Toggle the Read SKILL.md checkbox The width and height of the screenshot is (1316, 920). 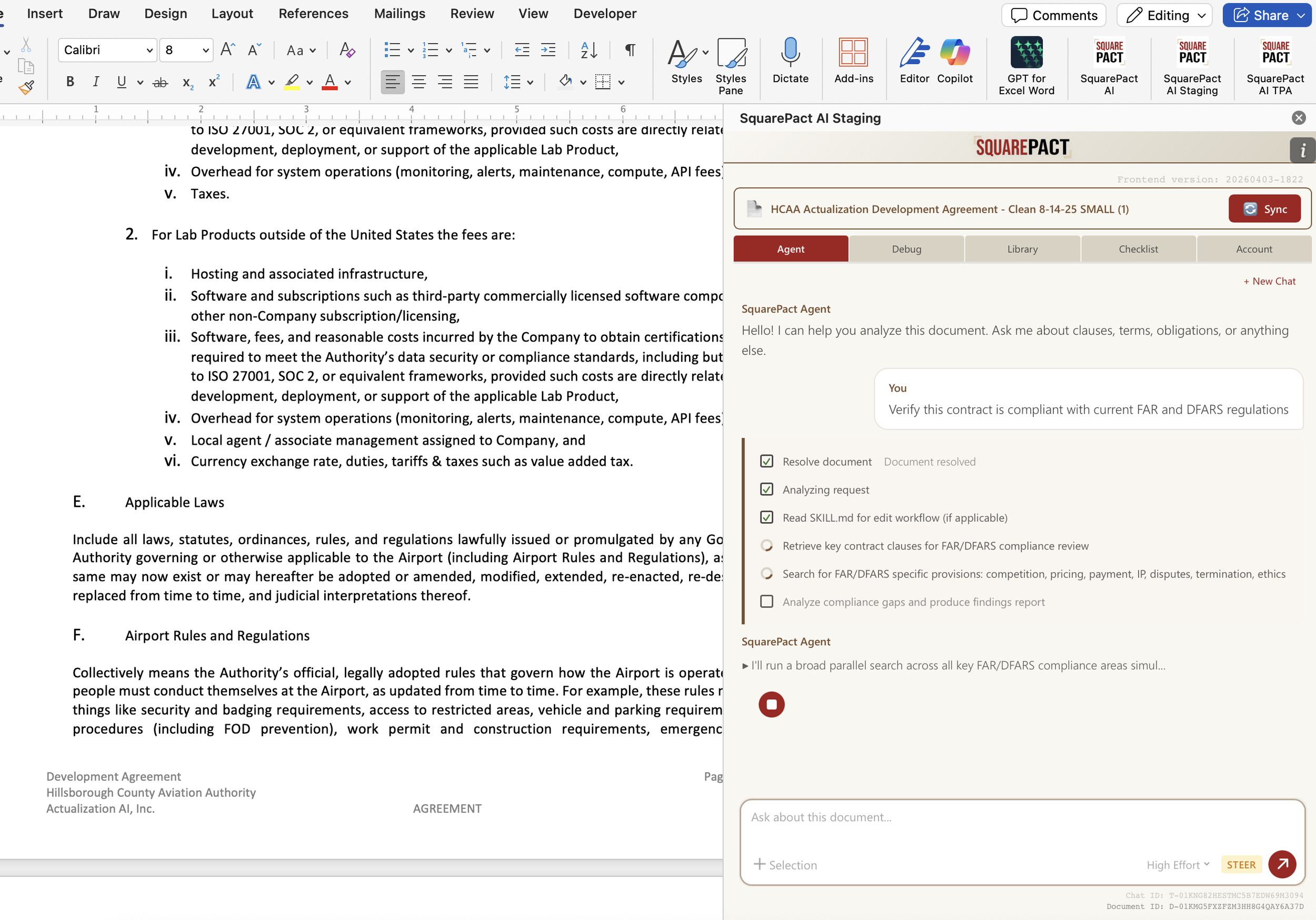(x=766, y=517)
